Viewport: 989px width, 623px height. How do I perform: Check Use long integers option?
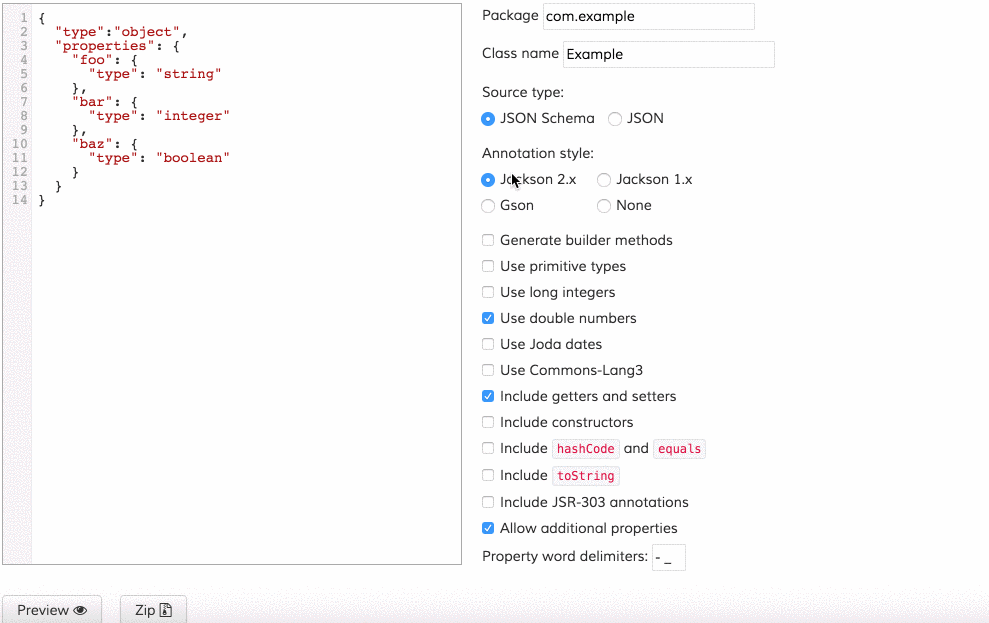pyautogui.click(x=488, y=292)
